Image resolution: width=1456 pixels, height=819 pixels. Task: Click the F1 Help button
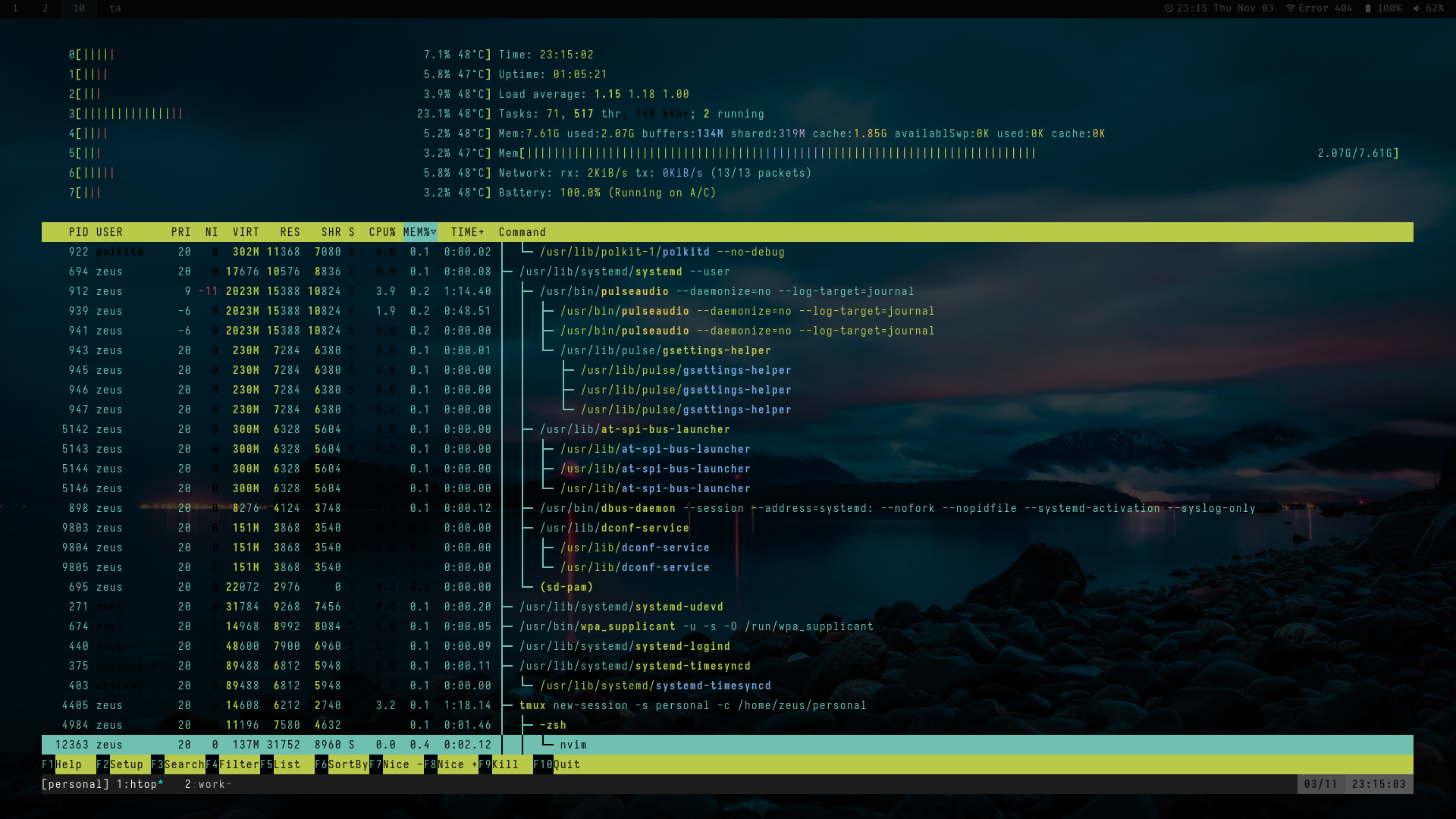61,764
